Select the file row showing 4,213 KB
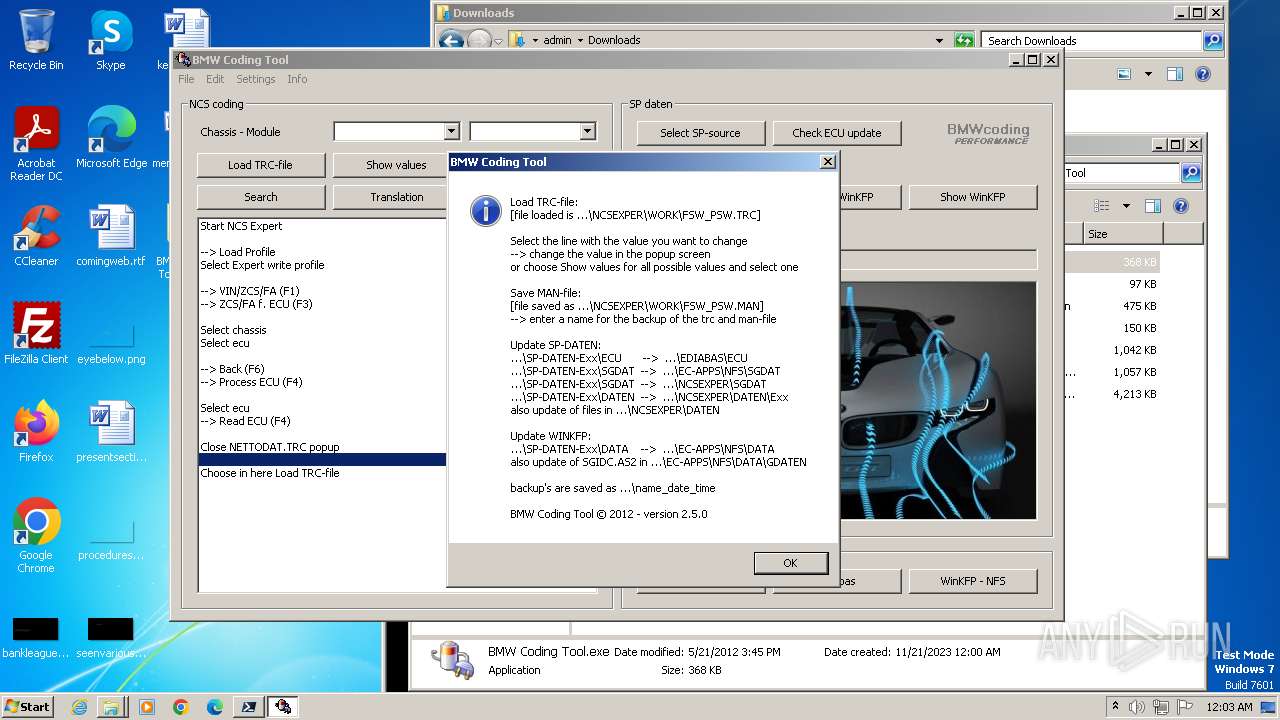1280x720 pixels. point(1135,394)
